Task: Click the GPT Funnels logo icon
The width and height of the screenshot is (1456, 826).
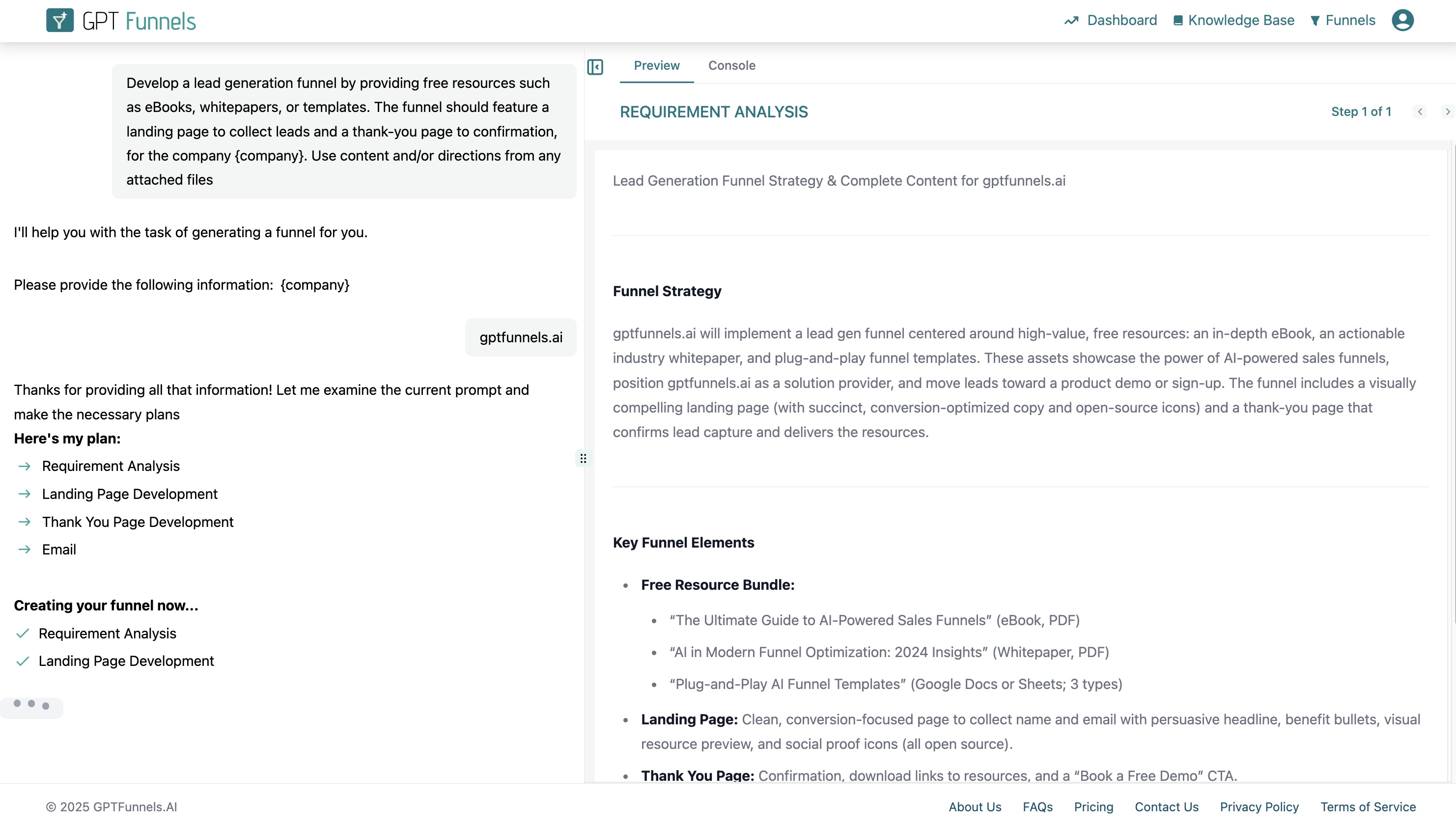Action: point(59,21)
